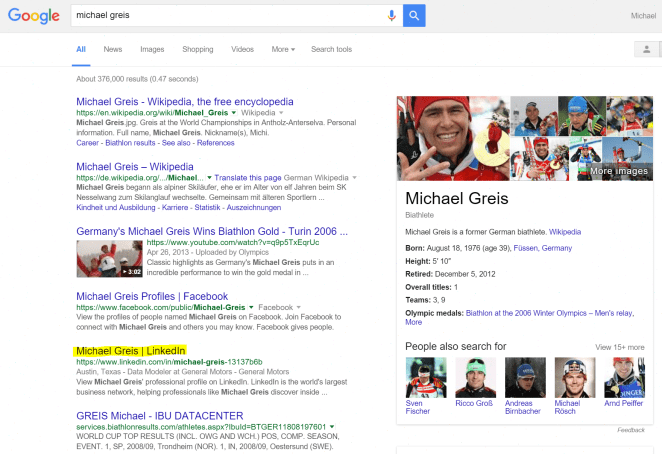Open dropdown arrow next to English Wikipedia URL
Viewport: 662px width, 454px height.
click(x=283, y=114)
